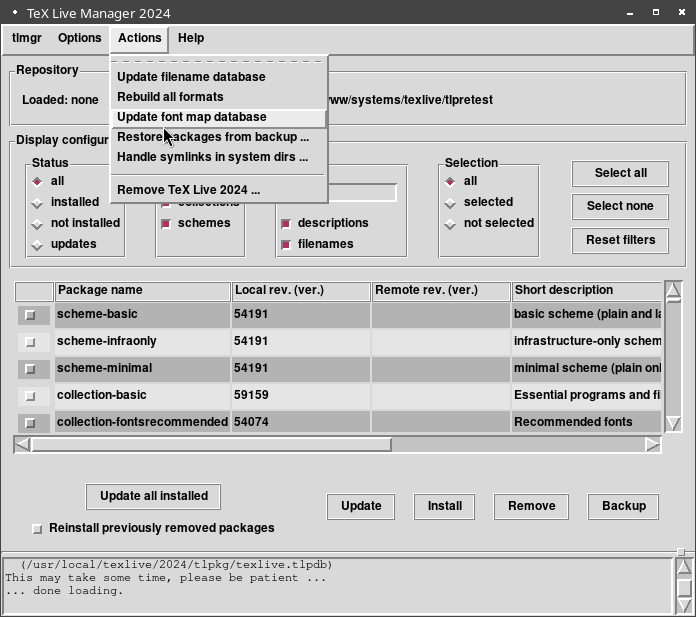Click the Package name column header
The width and height of the screenshot is (696, 617).
(142, 290)
